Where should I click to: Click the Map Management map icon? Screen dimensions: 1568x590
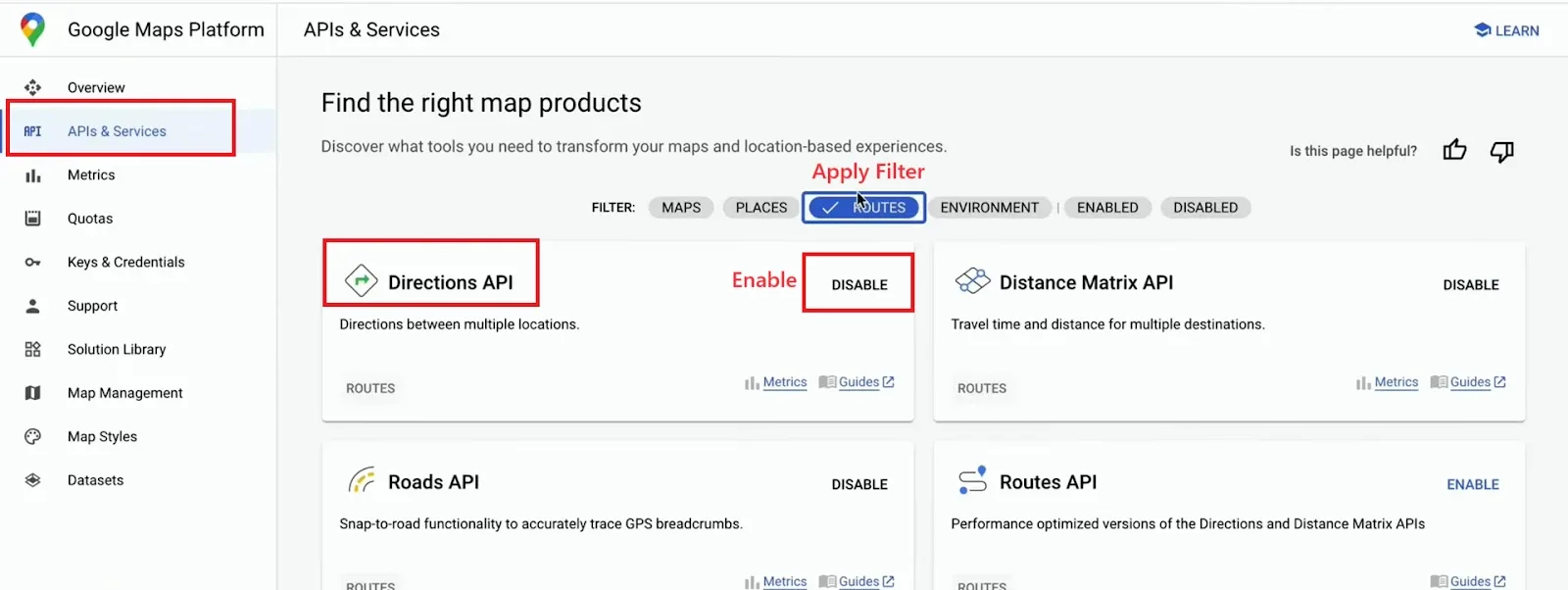pyautogui.click(x=32, y=393)
